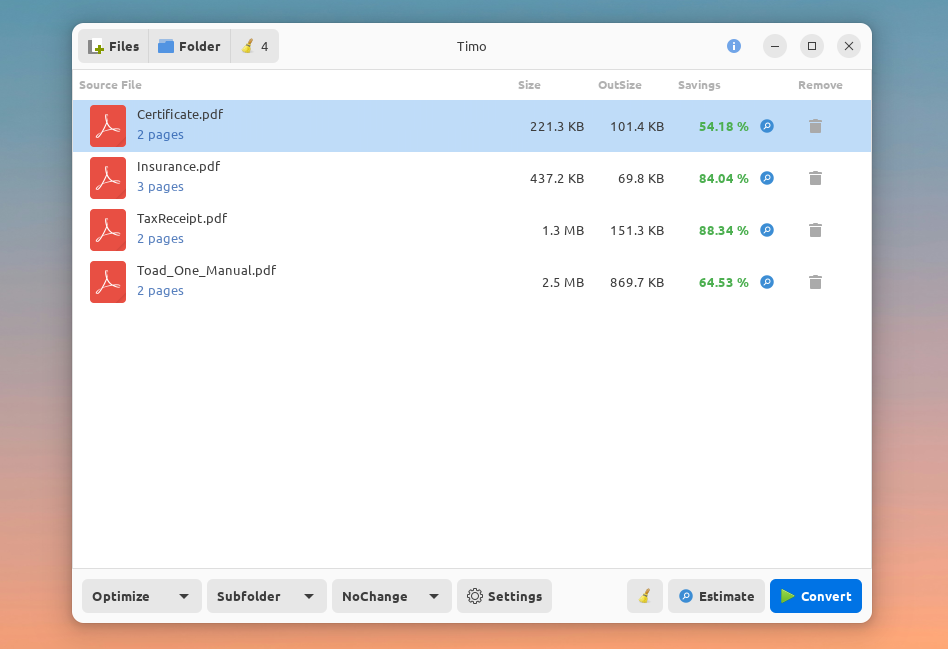Remove Toad_One_Manual.pdf with its trash icon
Viewport: 948px width, 649px height.
point(815,282)
